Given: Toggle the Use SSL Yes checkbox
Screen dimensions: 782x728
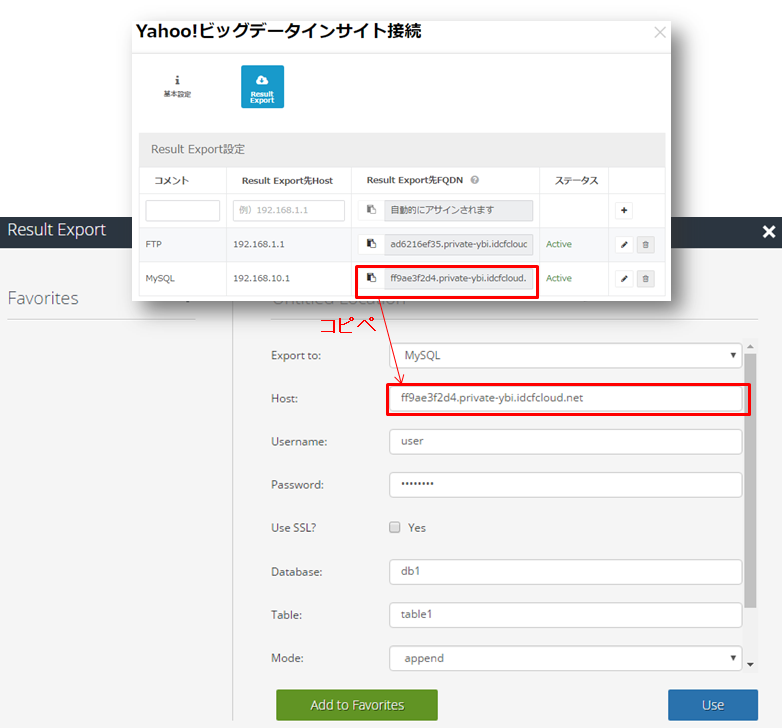Looking at the screenshot, I should [394, 527].
